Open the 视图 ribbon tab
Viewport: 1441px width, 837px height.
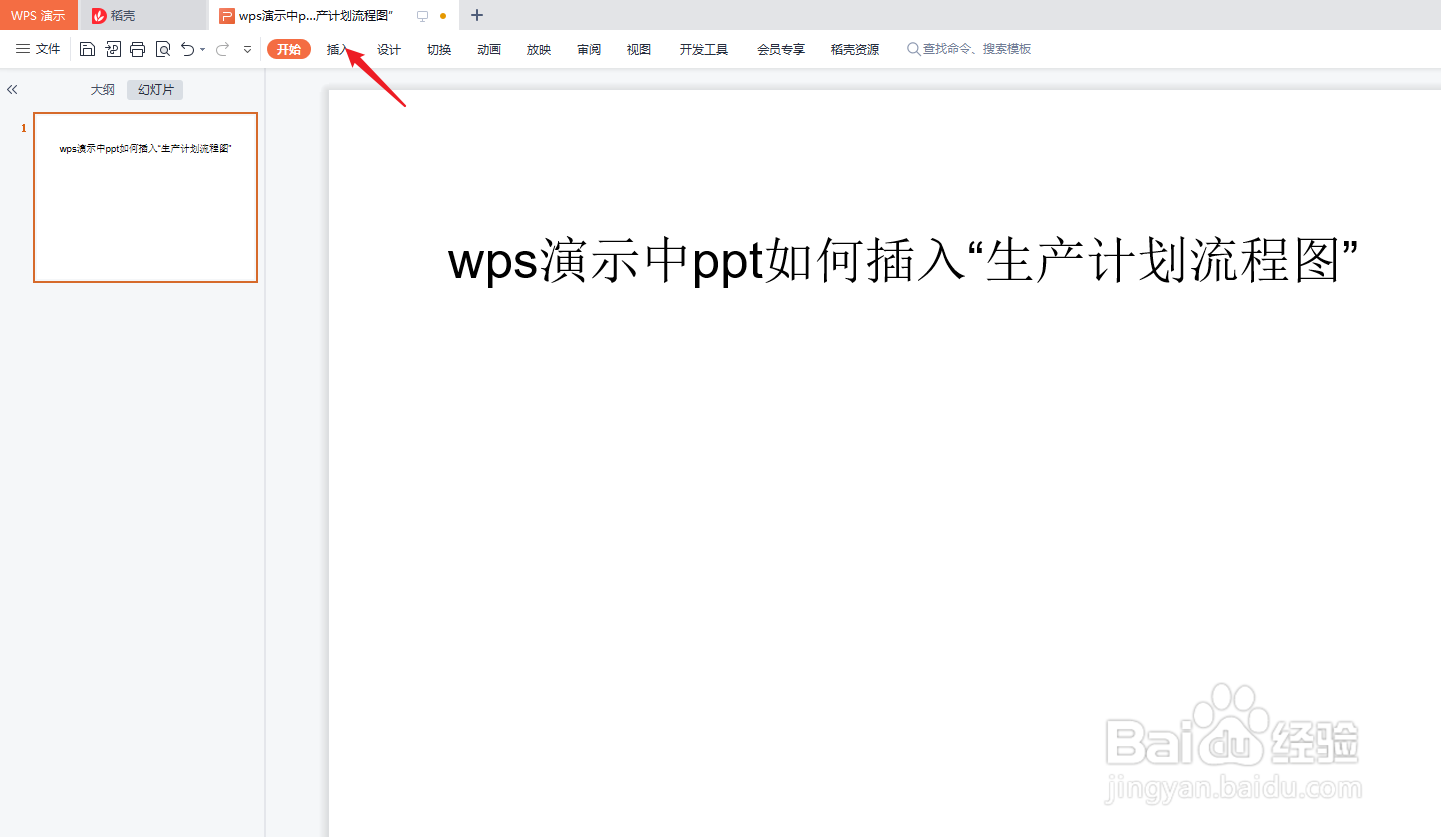pyautogui.click(x=639, y=49)
